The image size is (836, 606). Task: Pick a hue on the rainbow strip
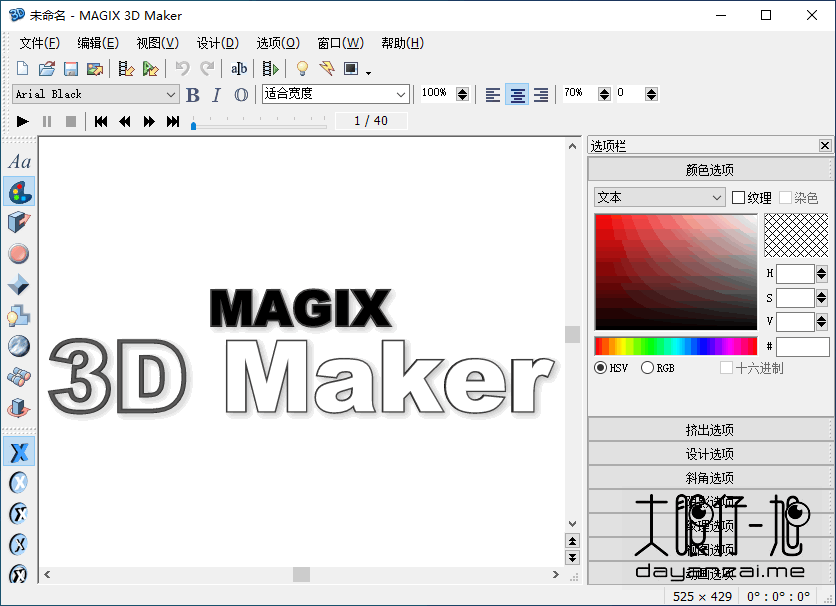coord(676,346)
